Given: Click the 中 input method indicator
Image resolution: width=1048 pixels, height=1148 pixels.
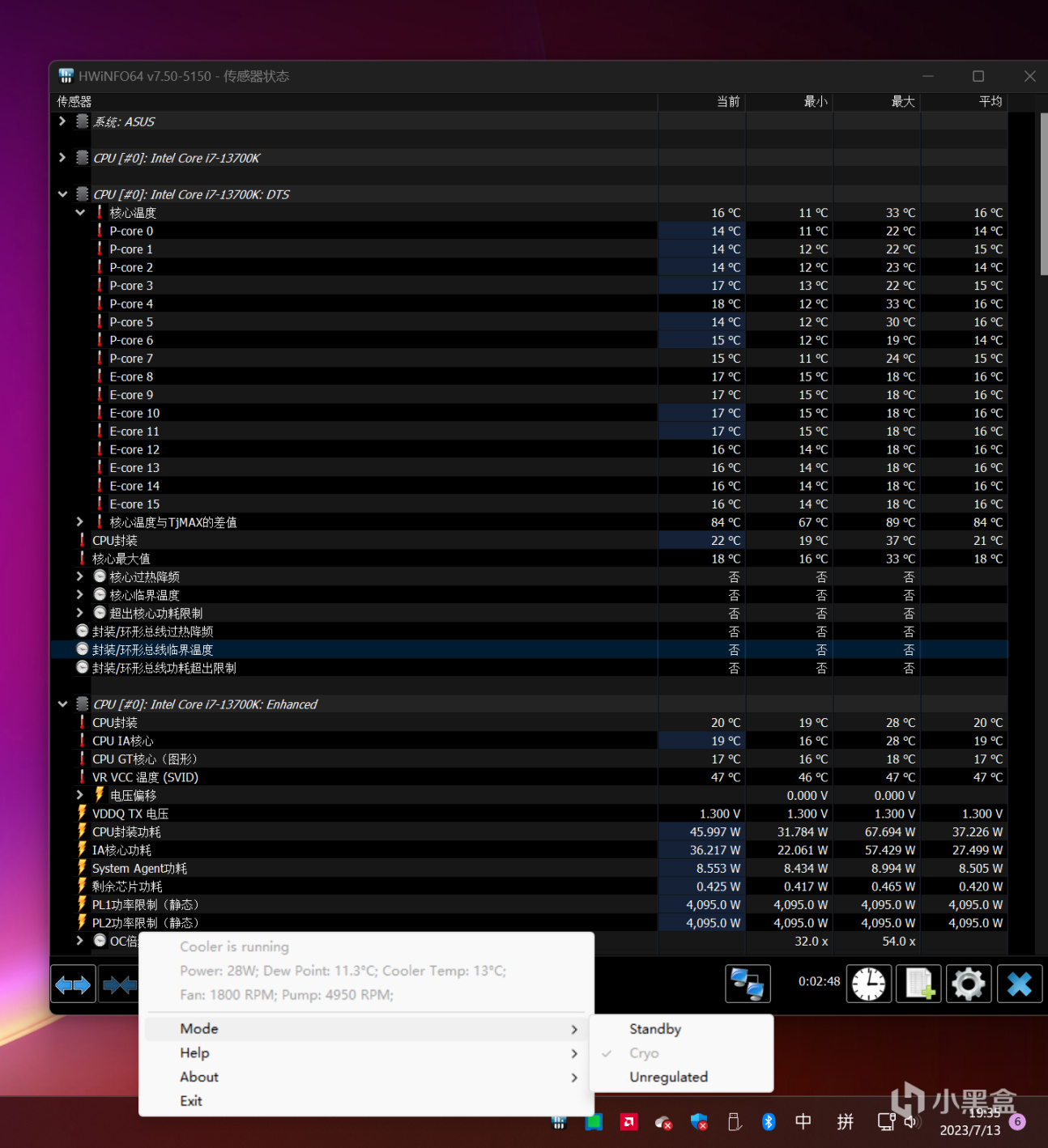Looking at the screenshot, I should (x=803, y=1121).
